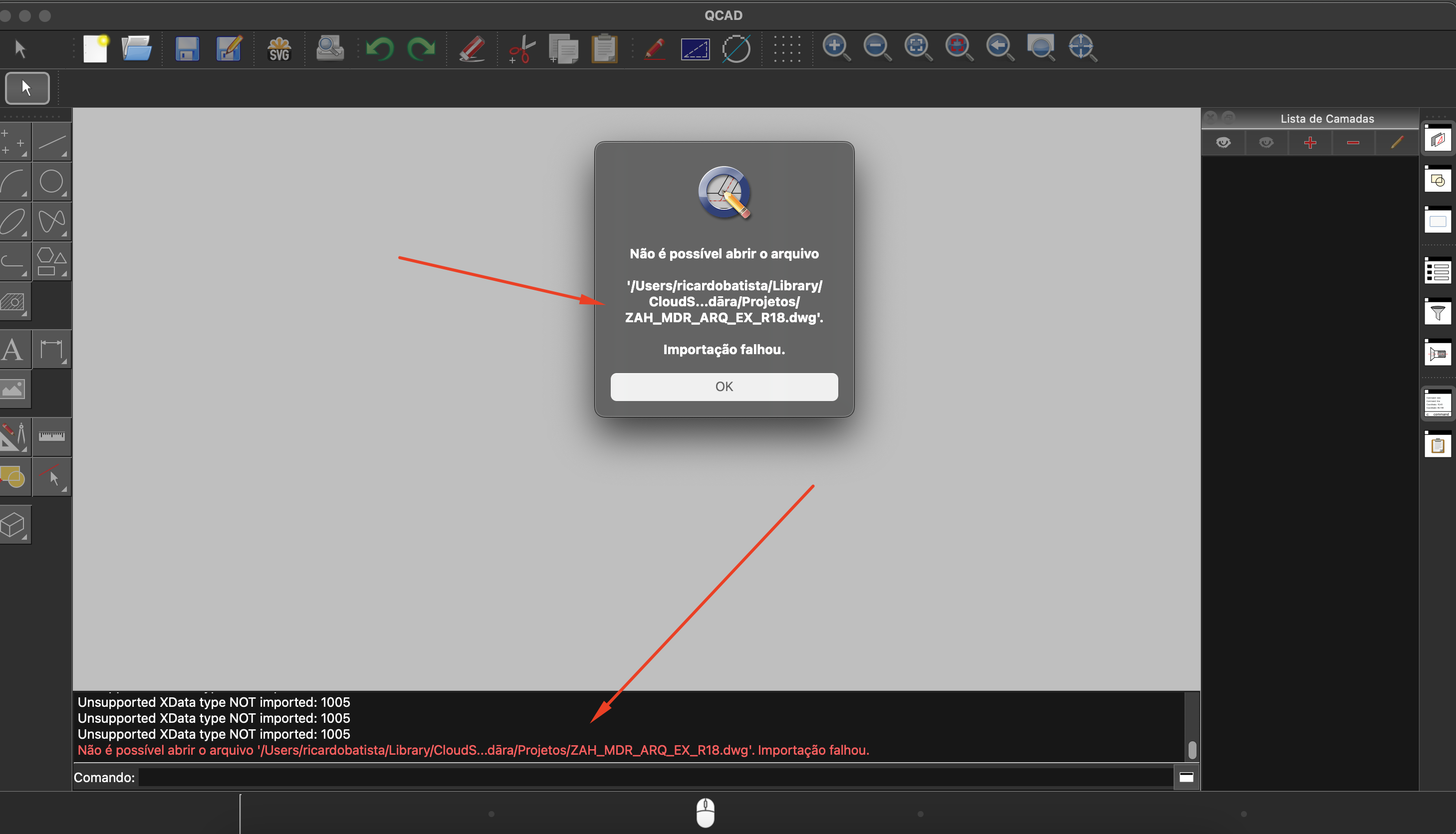Image resolution: width=1456 pixels, height=834 pixels.
Task: Add a new layer with the red plus button
Action: coord(1310,142)
